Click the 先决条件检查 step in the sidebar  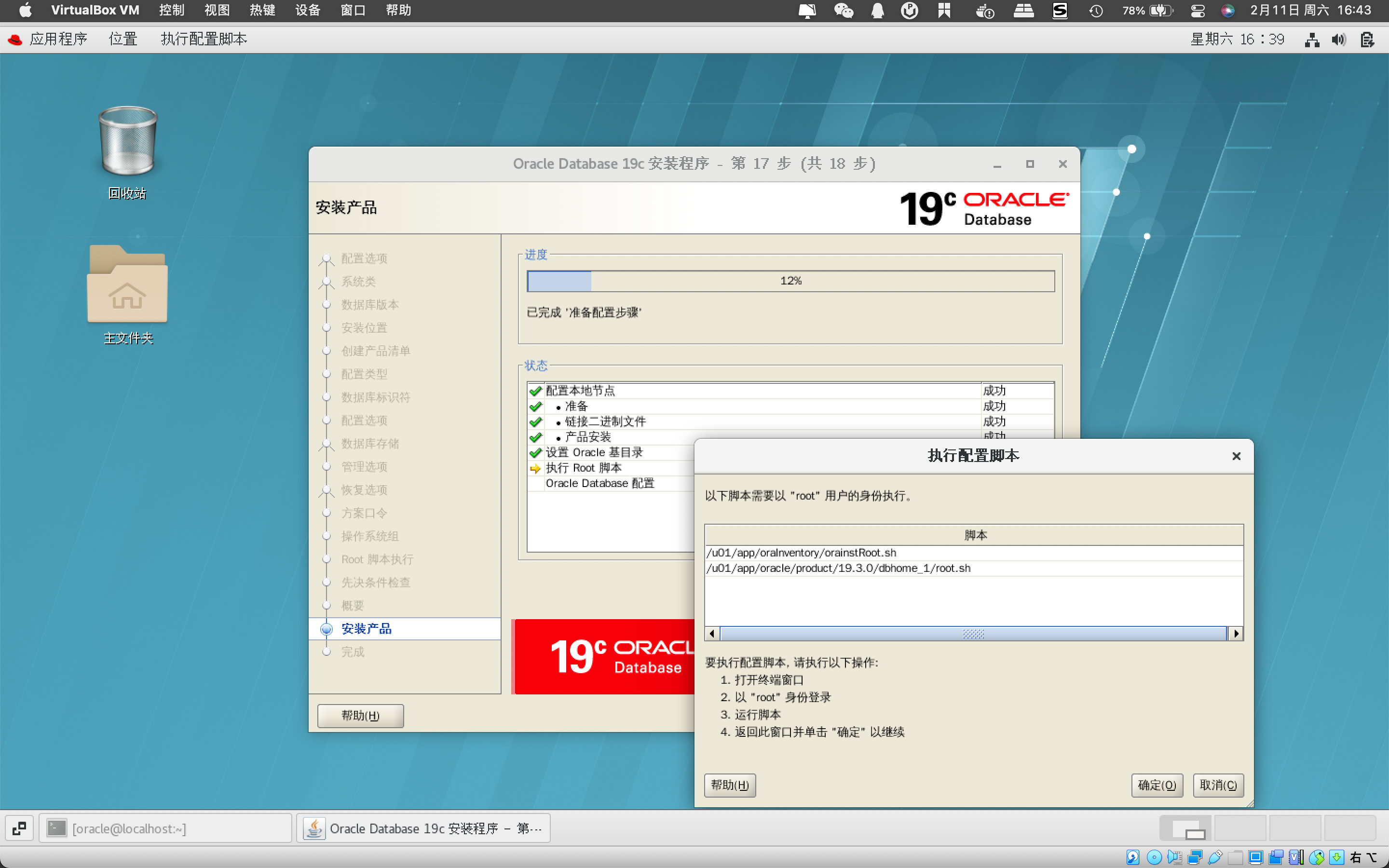(375, 583)
